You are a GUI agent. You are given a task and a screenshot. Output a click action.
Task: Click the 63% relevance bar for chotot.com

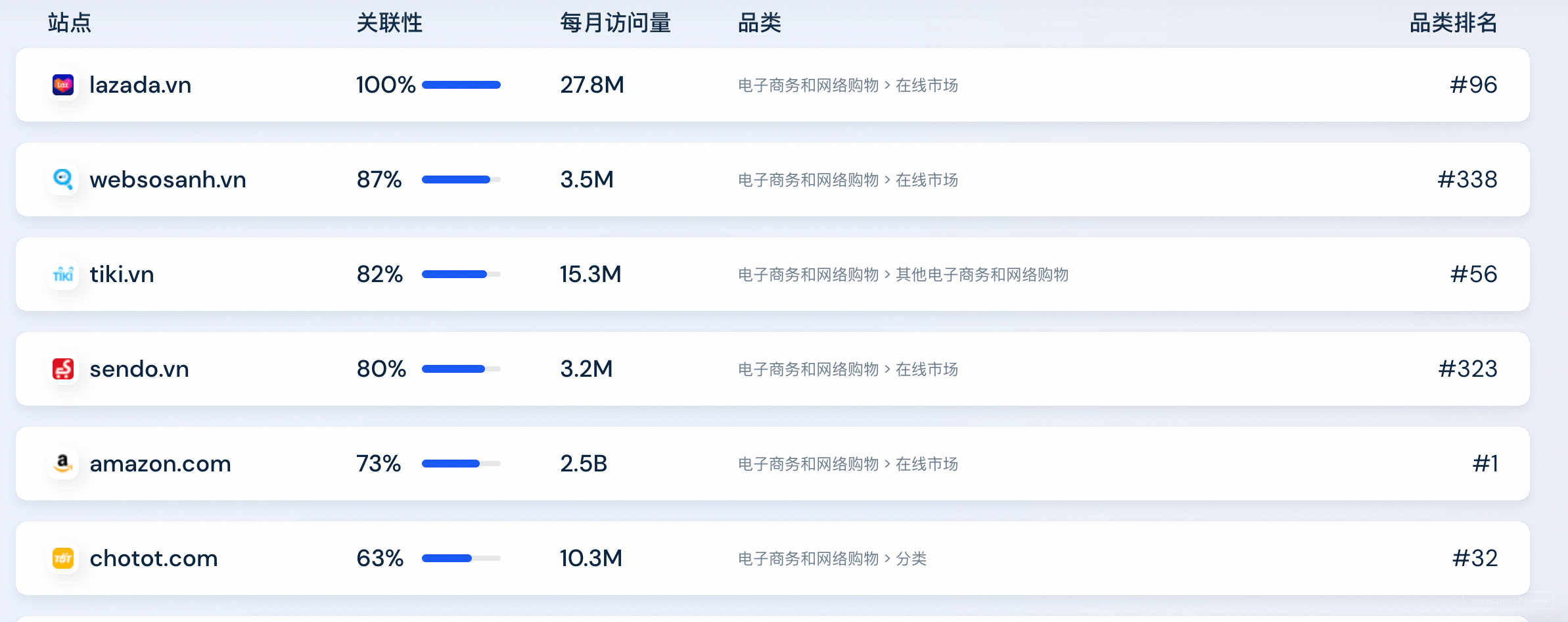click(x=461, y=558)
